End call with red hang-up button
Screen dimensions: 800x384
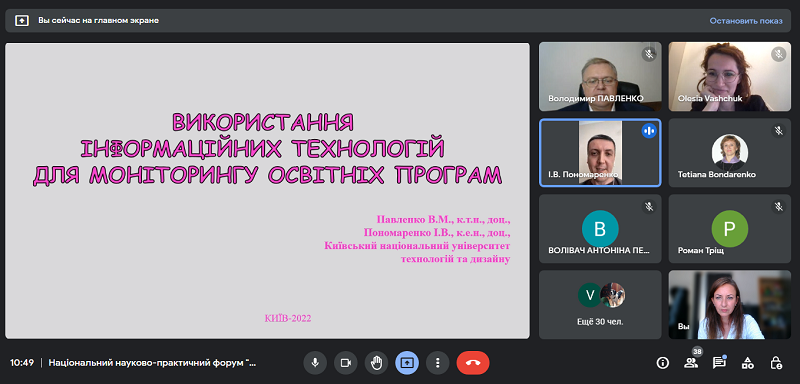pyautogui.click(x=473, y=363)
